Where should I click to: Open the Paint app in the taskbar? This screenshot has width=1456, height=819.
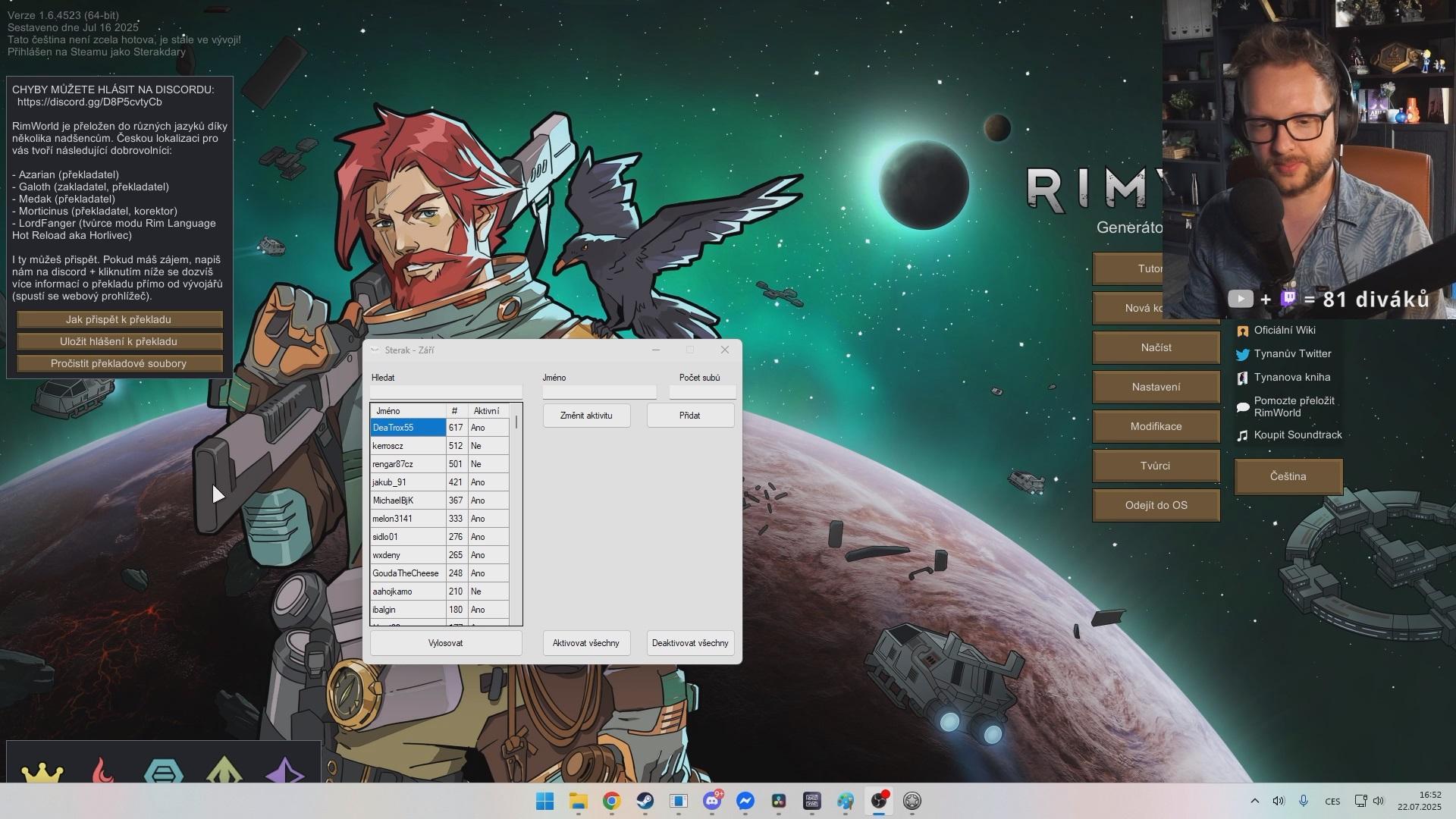846,801
